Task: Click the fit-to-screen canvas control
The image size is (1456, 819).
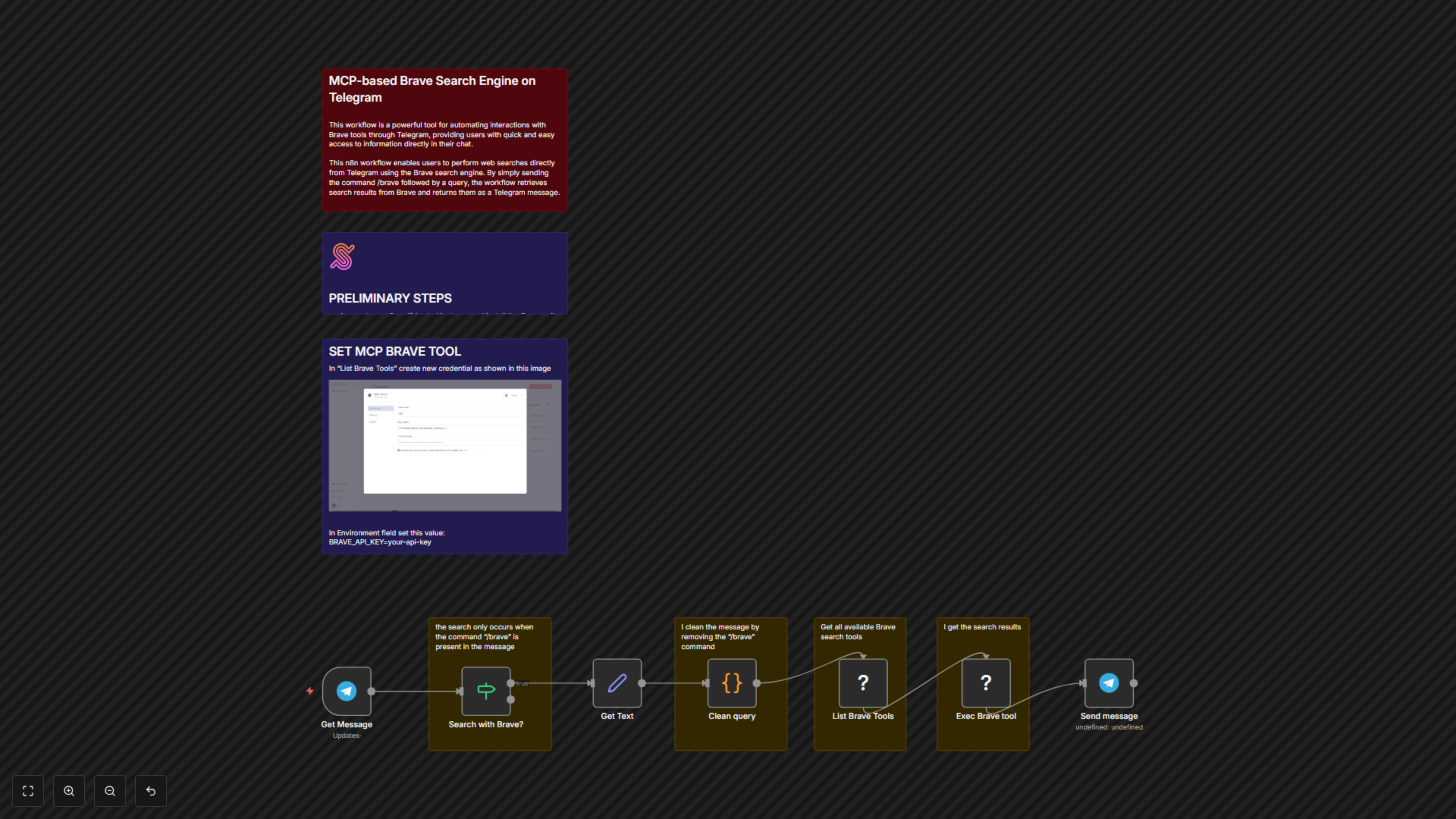Action: (x=28, y=791)
